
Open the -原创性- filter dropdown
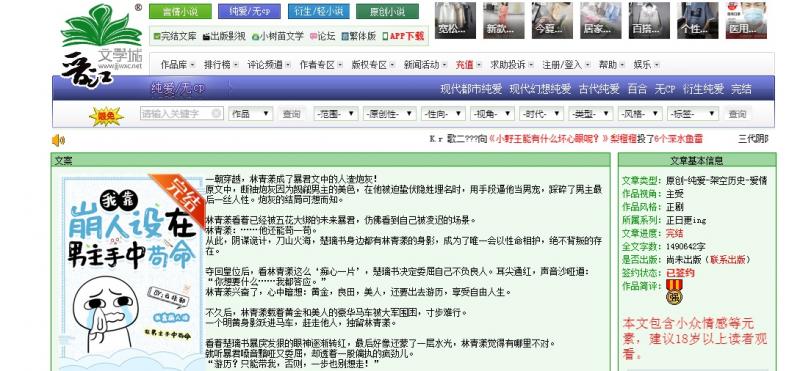point(390,114)
